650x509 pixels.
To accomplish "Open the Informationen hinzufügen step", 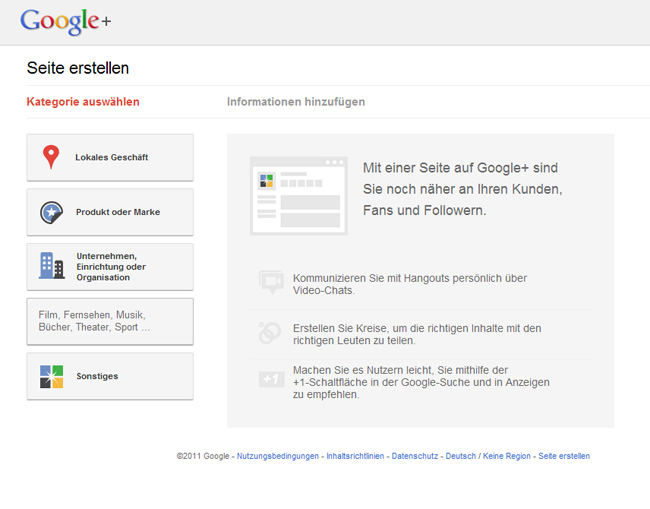I will 296,102.
